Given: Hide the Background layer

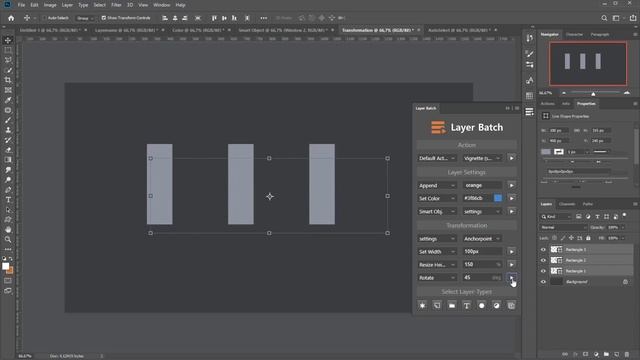Looking at the screenshot, I should [543, 282].
